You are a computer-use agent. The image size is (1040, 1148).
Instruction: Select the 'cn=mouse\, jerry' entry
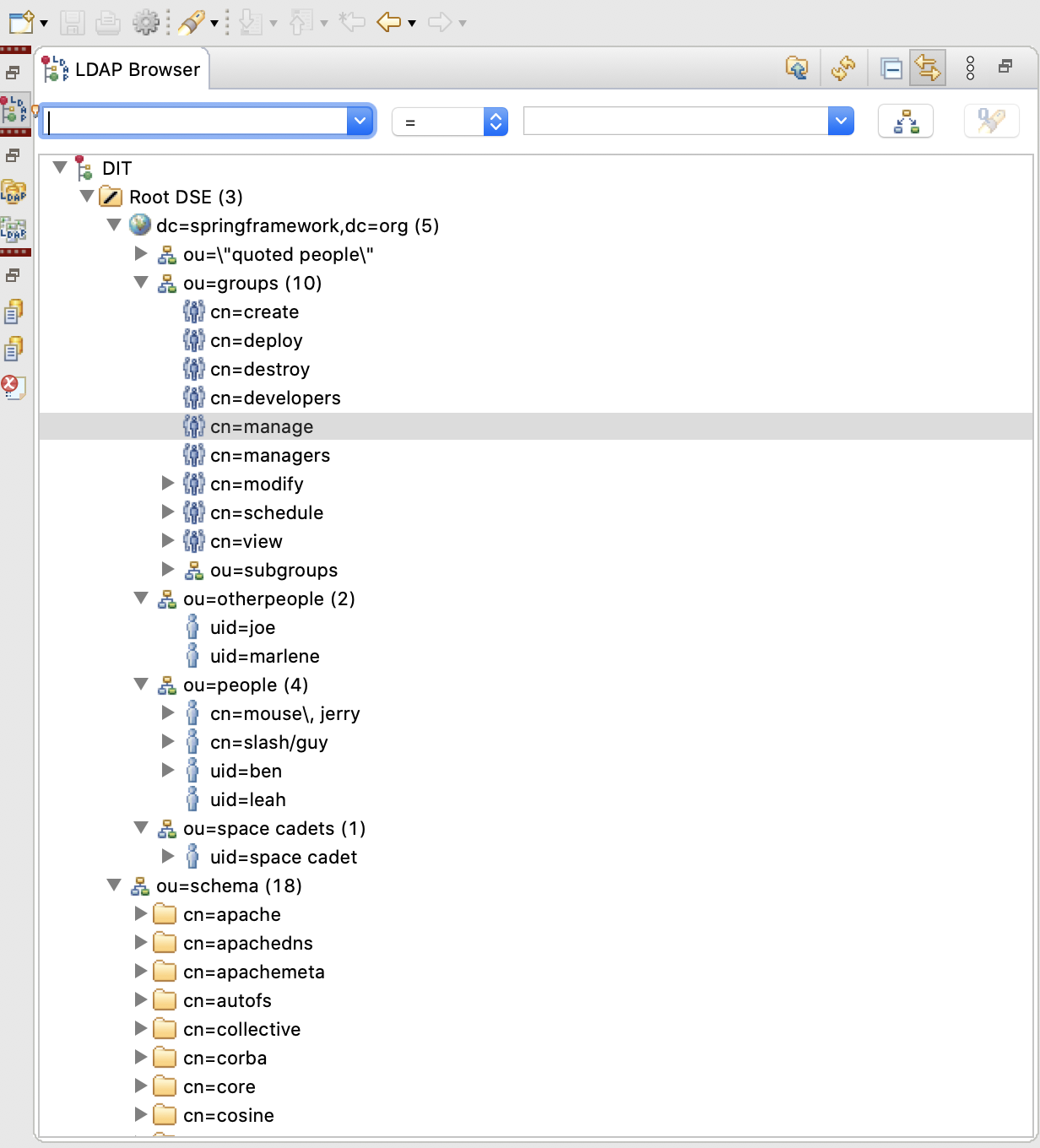click(x=285, y=714)
